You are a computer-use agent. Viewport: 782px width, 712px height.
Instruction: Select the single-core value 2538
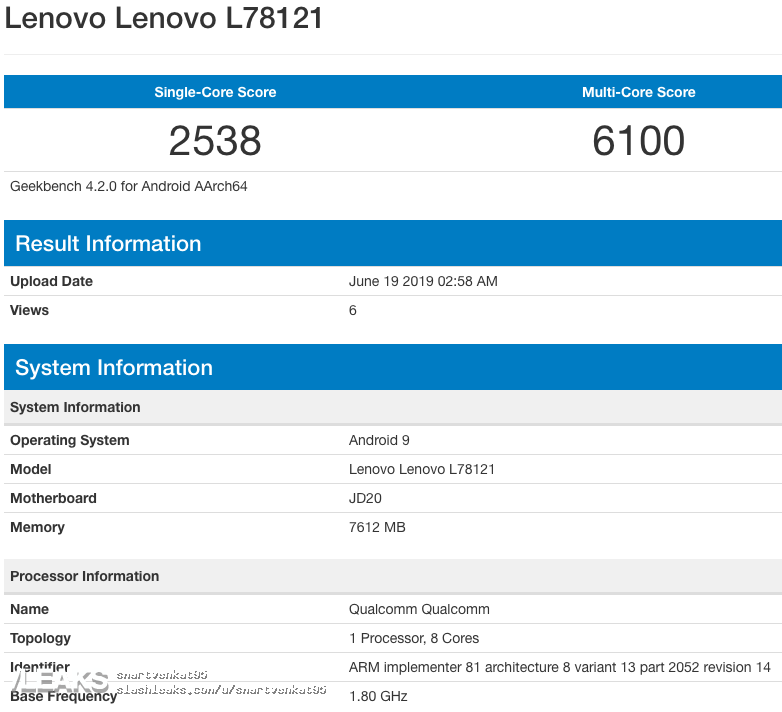(215, 141)
